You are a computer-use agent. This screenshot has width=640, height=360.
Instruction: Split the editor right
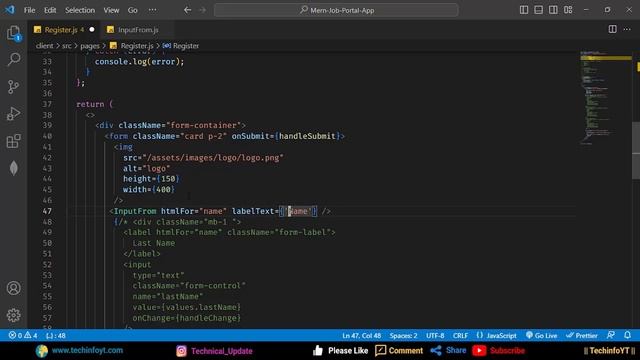(612, 29)
